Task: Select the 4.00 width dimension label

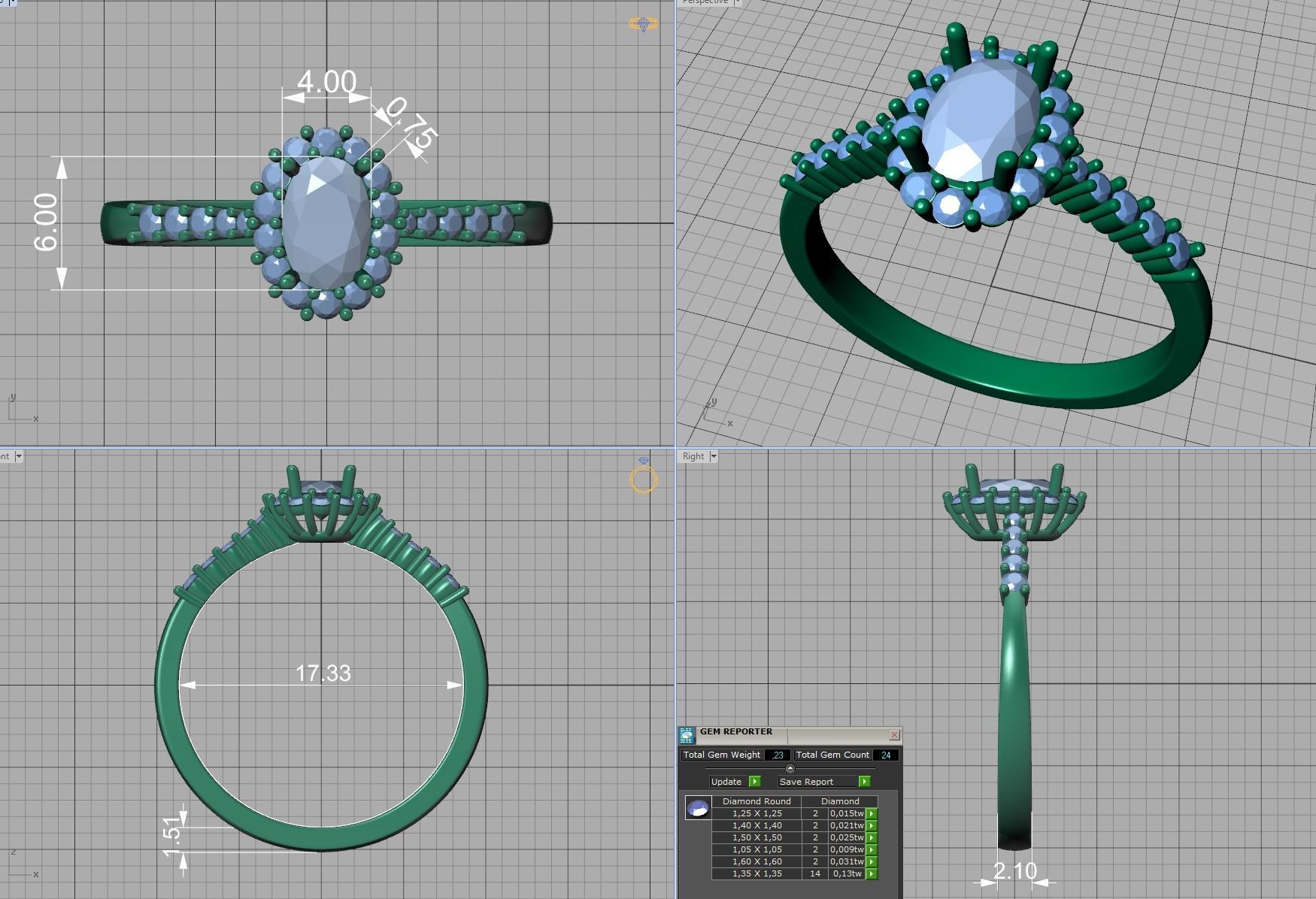Action: point(326,82)
